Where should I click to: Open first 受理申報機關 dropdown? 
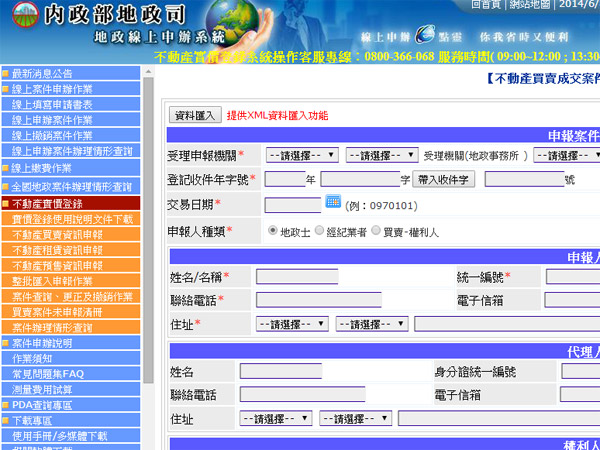(304, 155)
